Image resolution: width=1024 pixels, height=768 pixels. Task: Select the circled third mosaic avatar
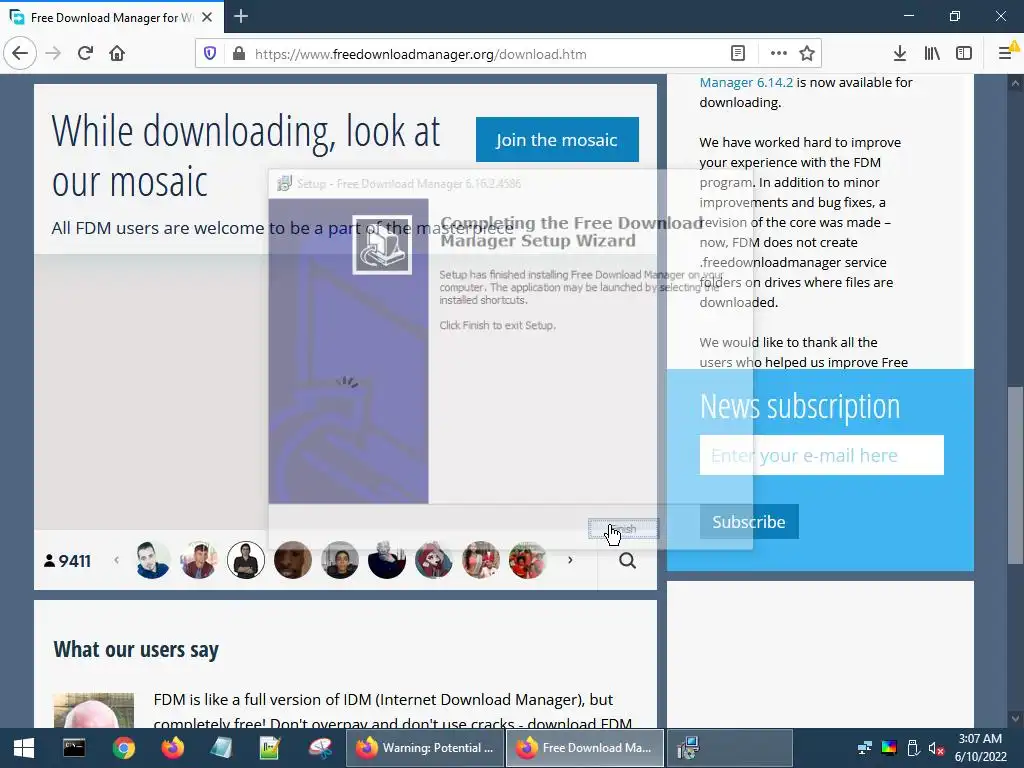point(246,560)
